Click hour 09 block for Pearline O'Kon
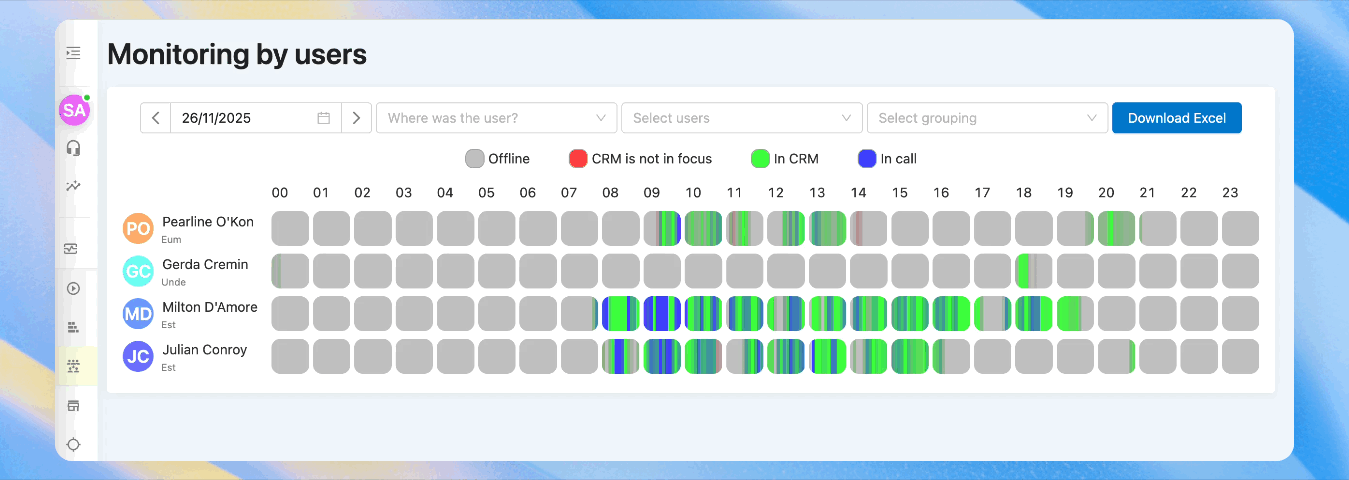 pyautogui.click(x=662, y=229)
